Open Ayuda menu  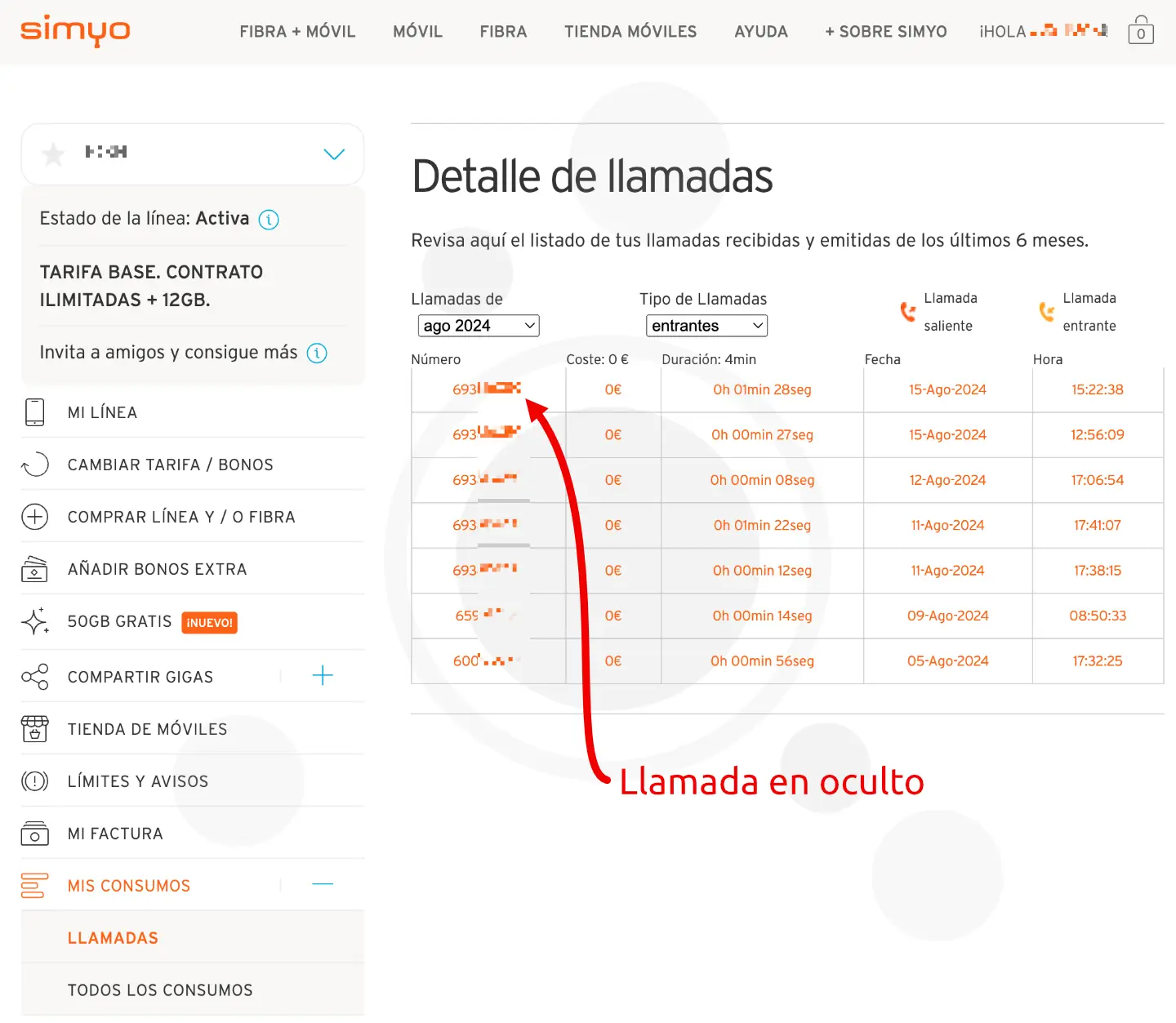tap(761, 32)
